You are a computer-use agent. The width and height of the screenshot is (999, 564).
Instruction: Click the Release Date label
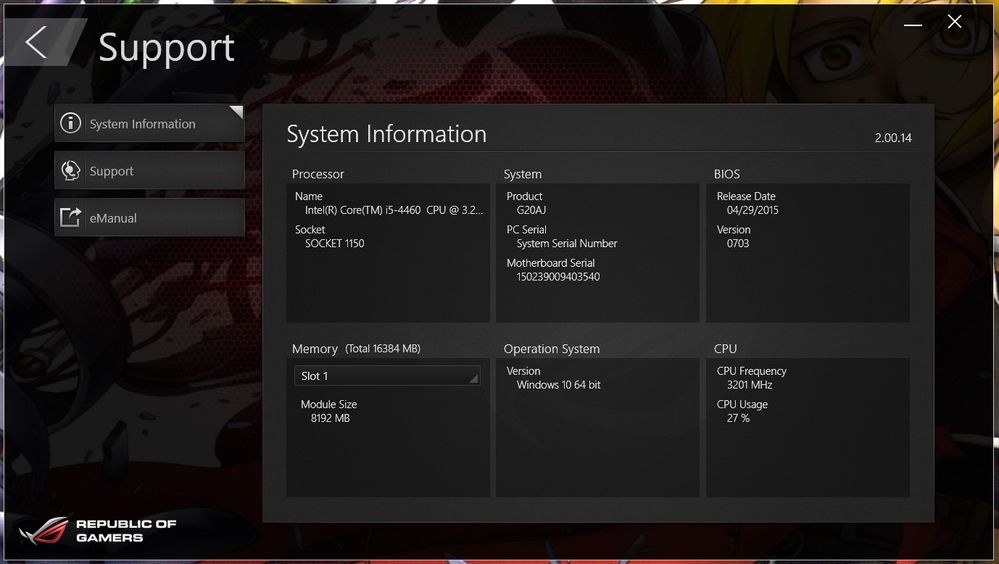point(746,196)
